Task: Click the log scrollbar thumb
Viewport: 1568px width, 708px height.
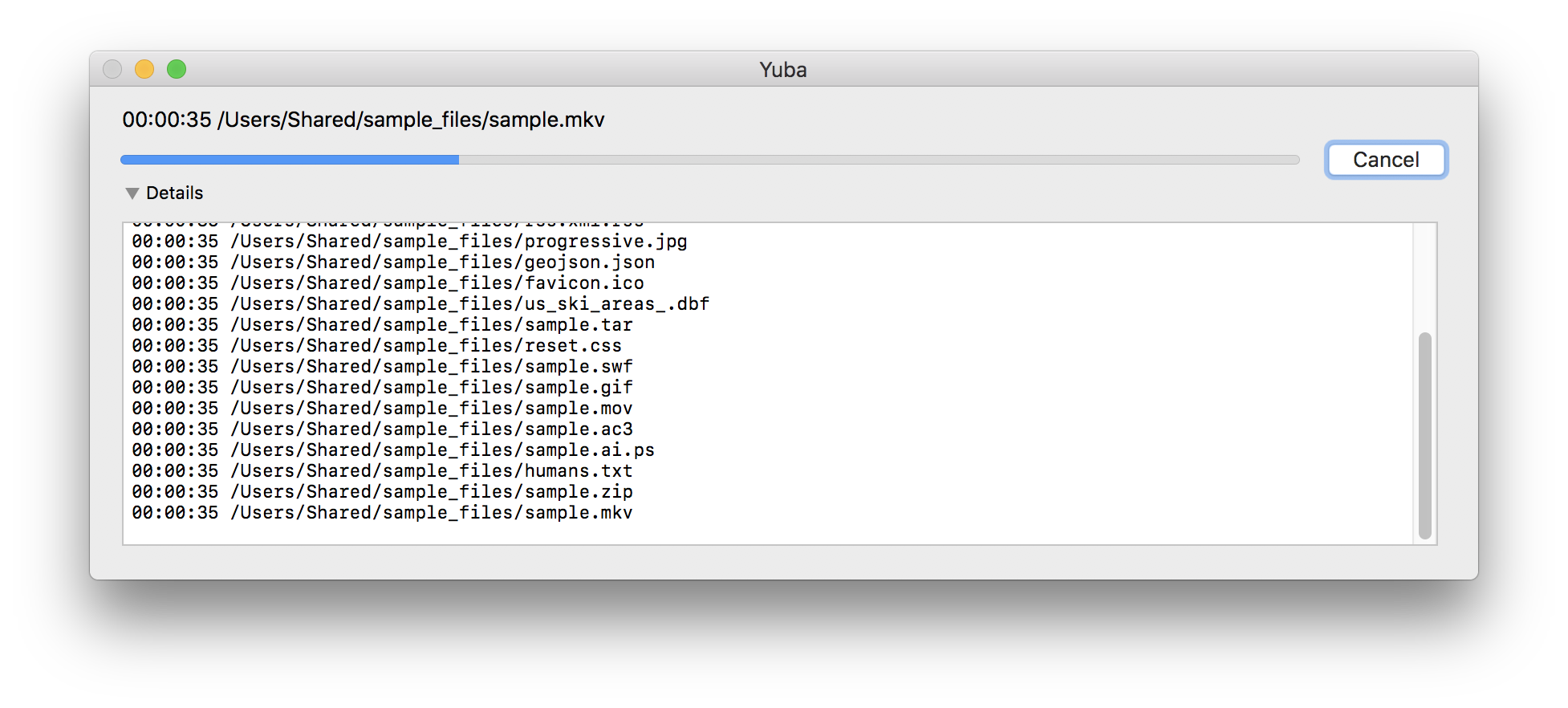Action: (x=1424, y=435)
